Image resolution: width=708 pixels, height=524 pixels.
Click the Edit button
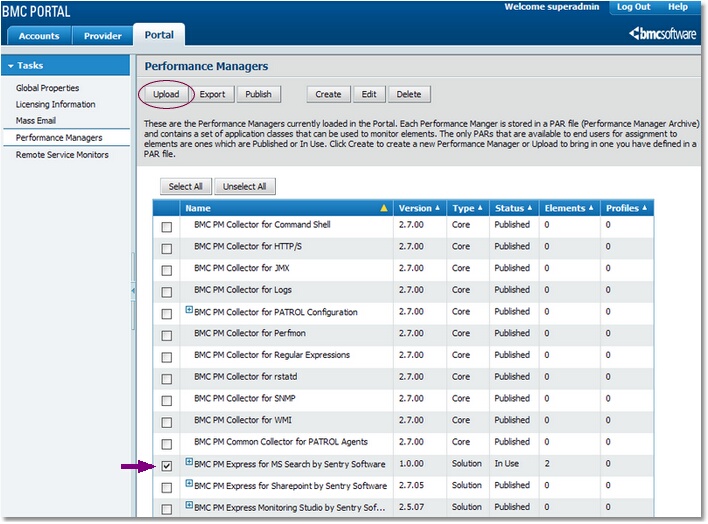coord(369,94)
